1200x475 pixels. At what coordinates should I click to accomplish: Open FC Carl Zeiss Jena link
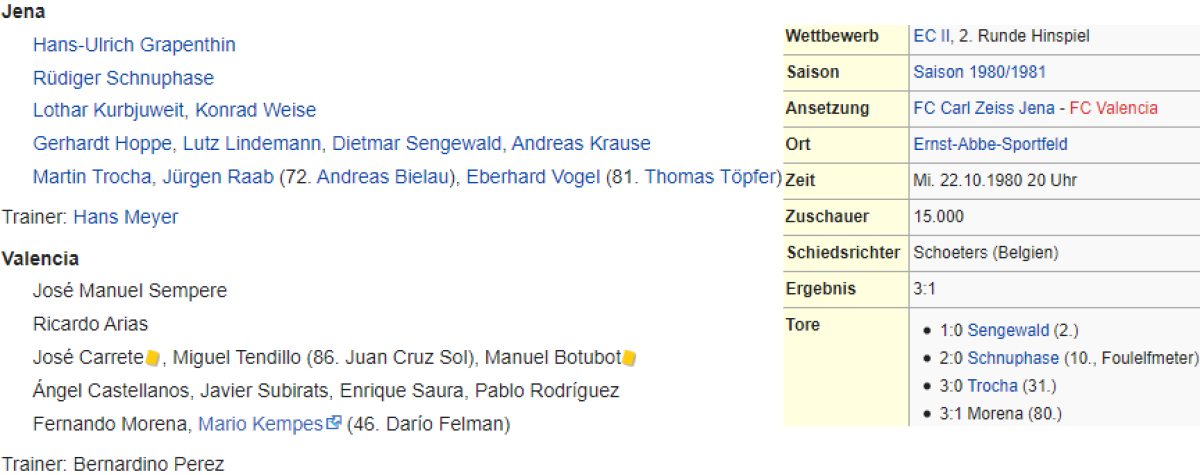pyautogui.click(x=984, y=108)
